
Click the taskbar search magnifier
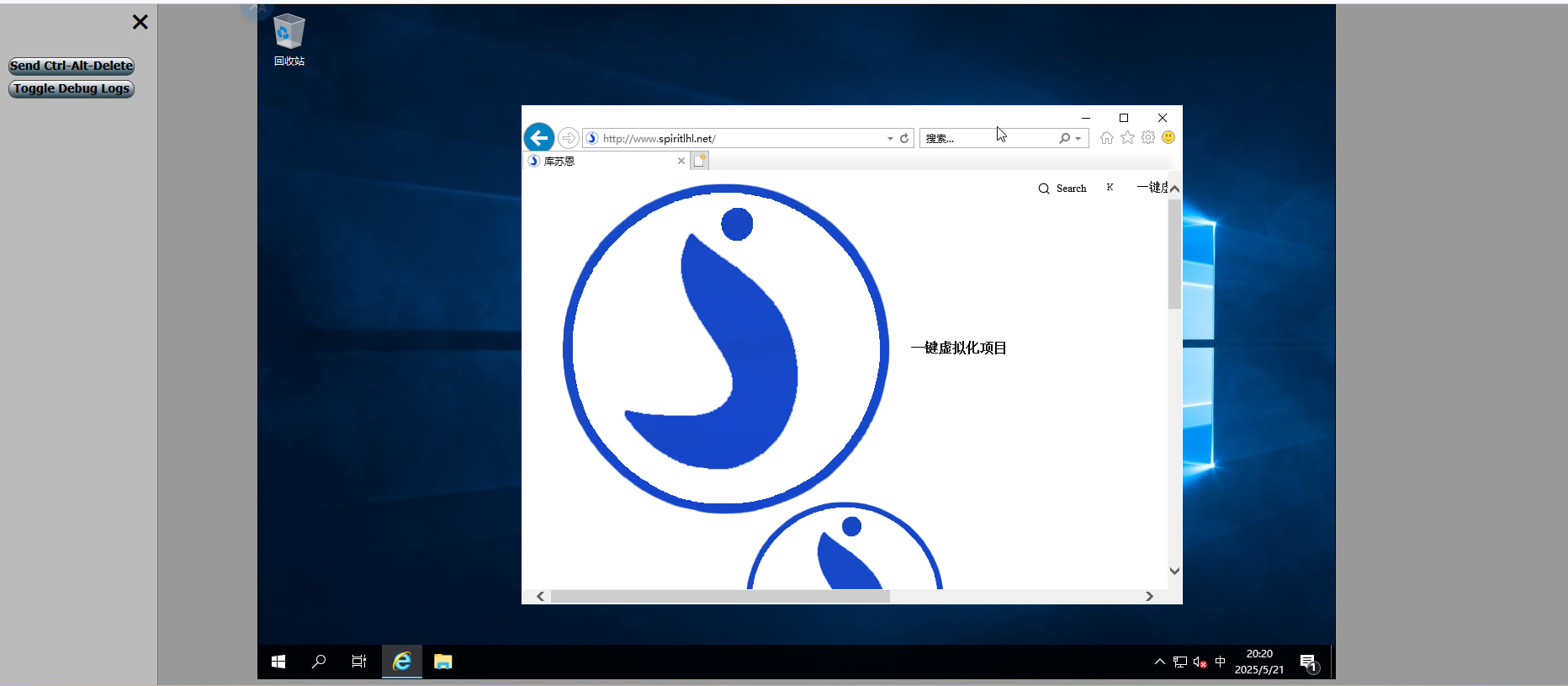(319, 662)
